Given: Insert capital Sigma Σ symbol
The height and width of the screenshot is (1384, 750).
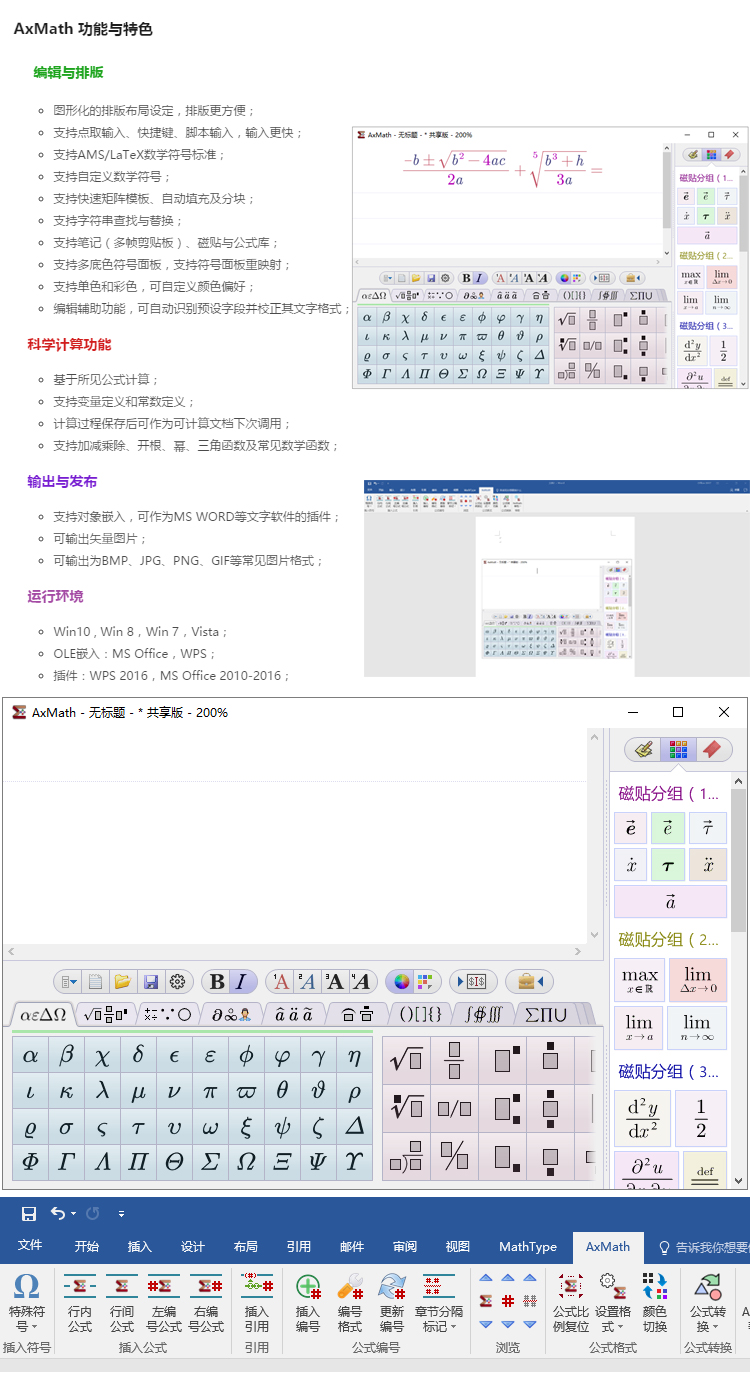Looking at the screenshot, I should (x=210, y=1162).
